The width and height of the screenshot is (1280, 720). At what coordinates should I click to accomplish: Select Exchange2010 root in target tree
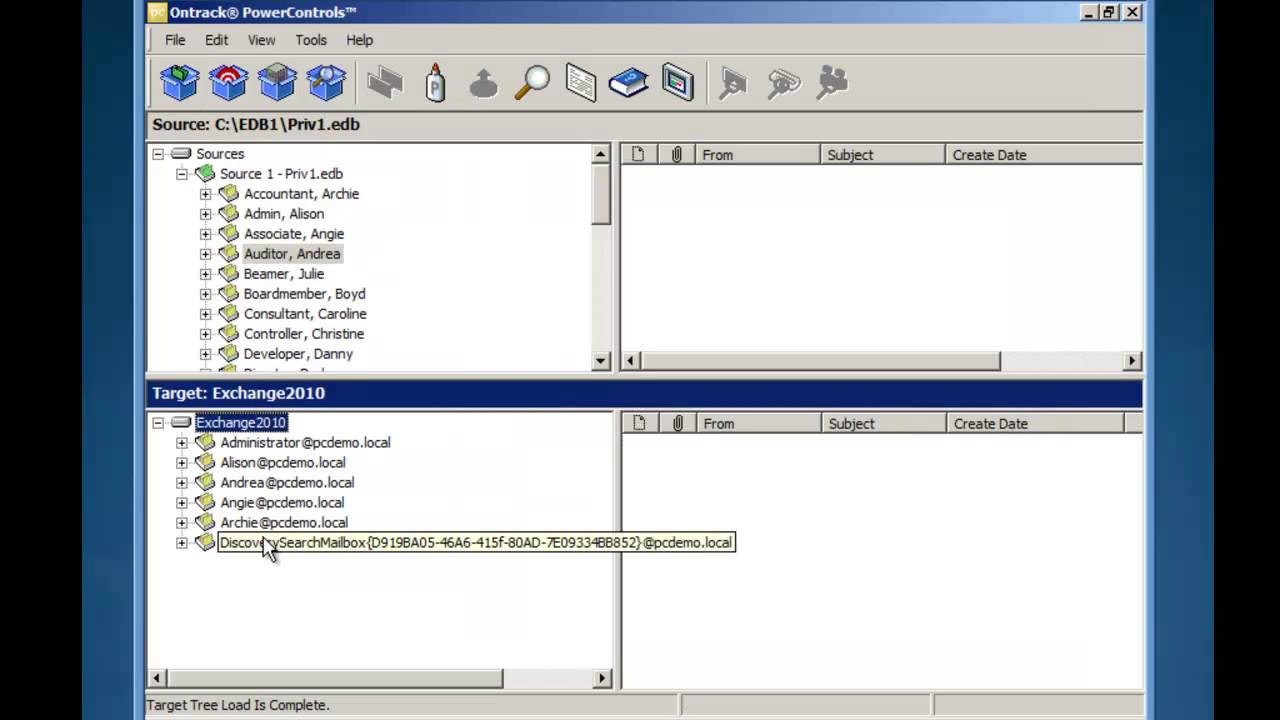click(241, 423)
